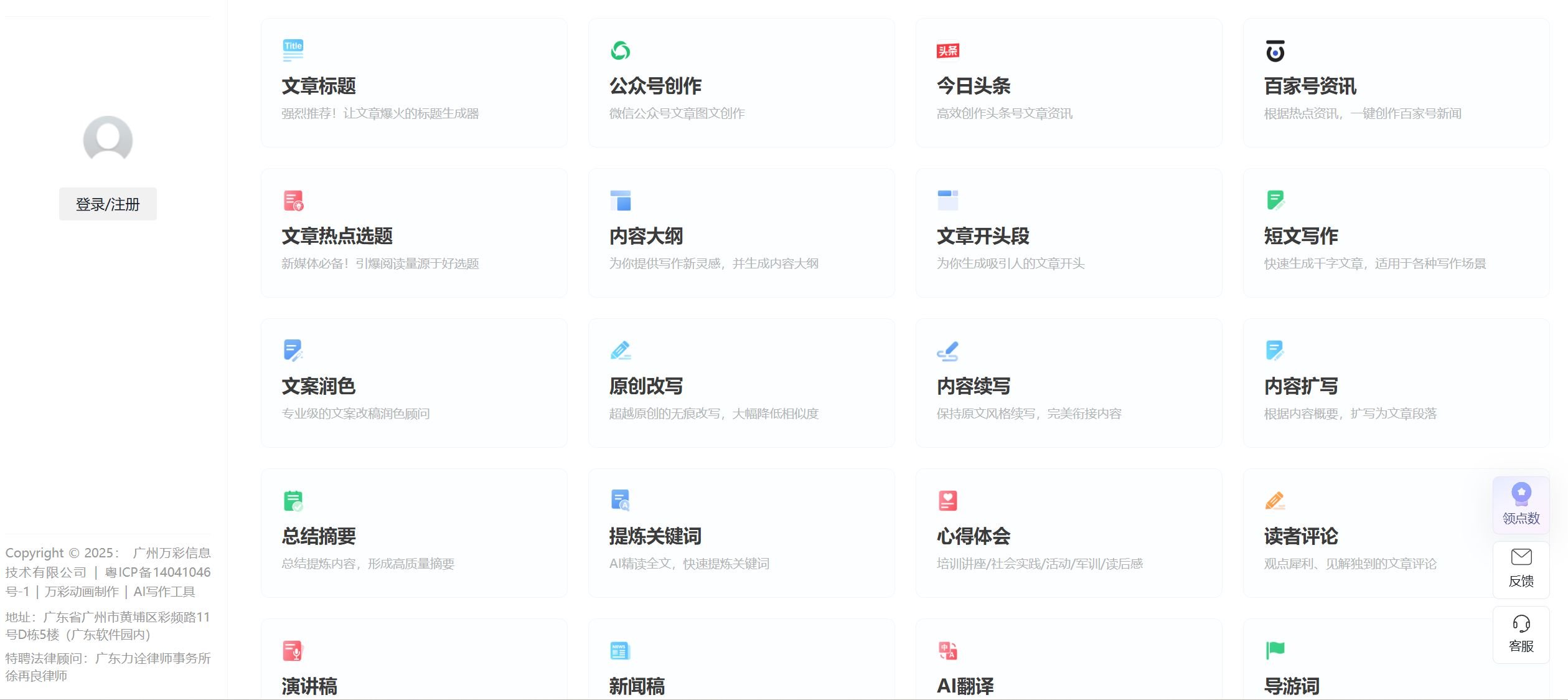Image resolution: width=1568 pixels, height=700 pixels.
Task: Click the 演讲稿 microphone icon
Action: (x=293, y=651)
